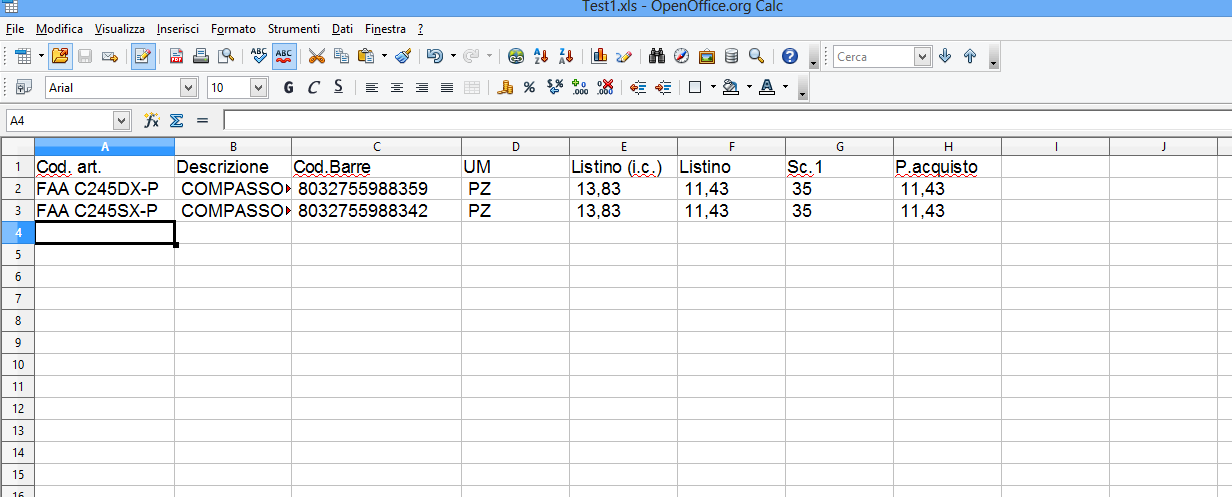Click the Paste icon

click(x=366, y=57)
